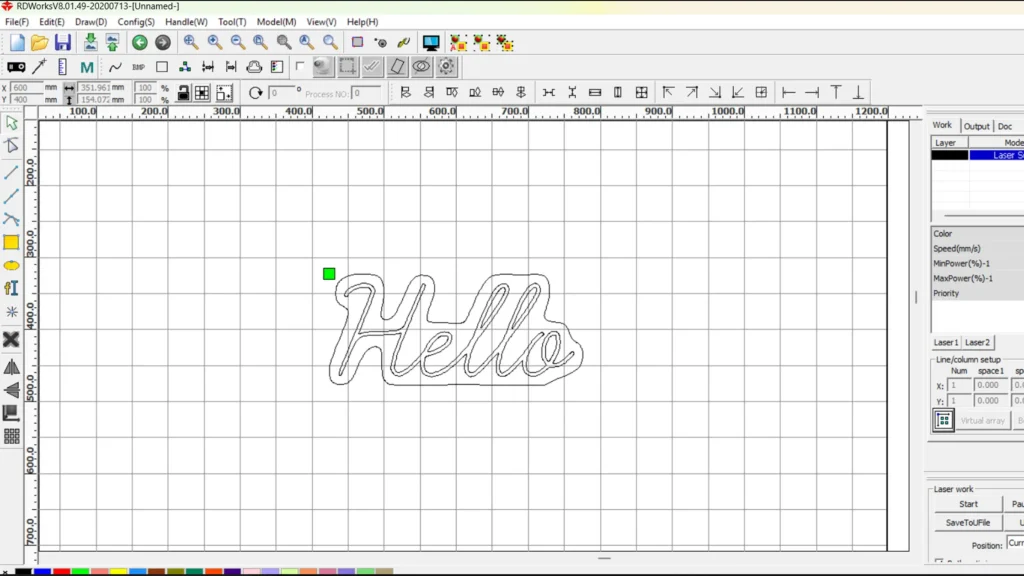
Task: Export a file with the green up arrow icon
Action: tap(112, 43)
